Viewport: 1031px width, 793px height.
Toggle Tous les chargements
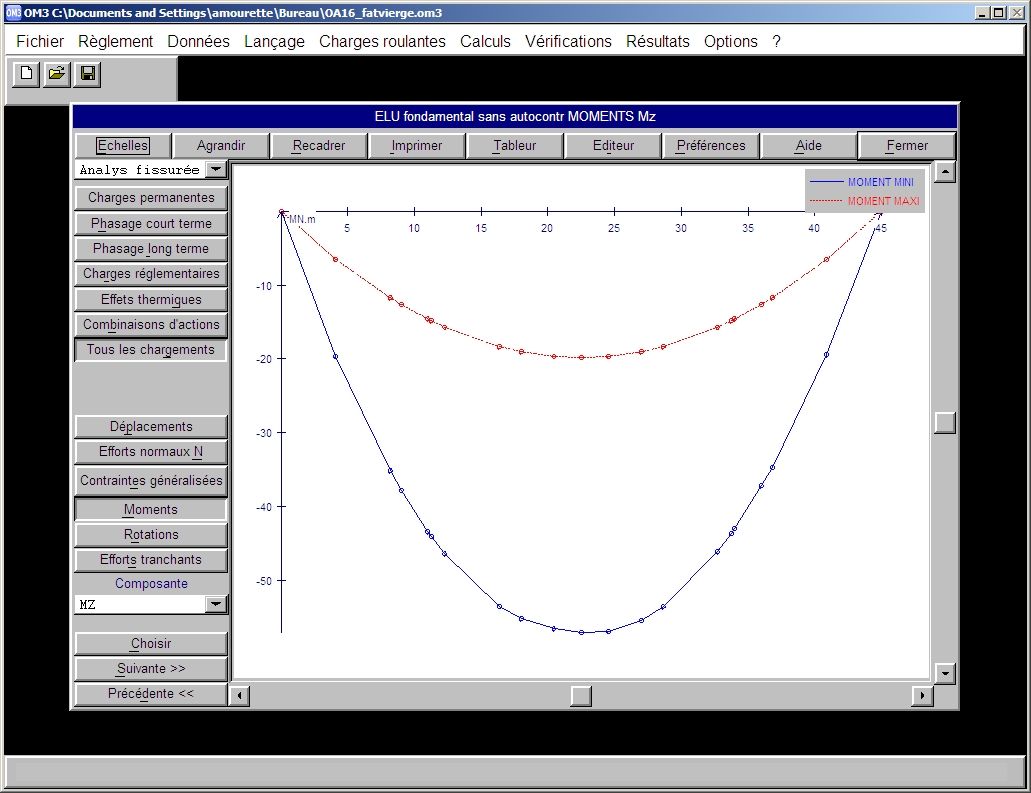[151, 350]
